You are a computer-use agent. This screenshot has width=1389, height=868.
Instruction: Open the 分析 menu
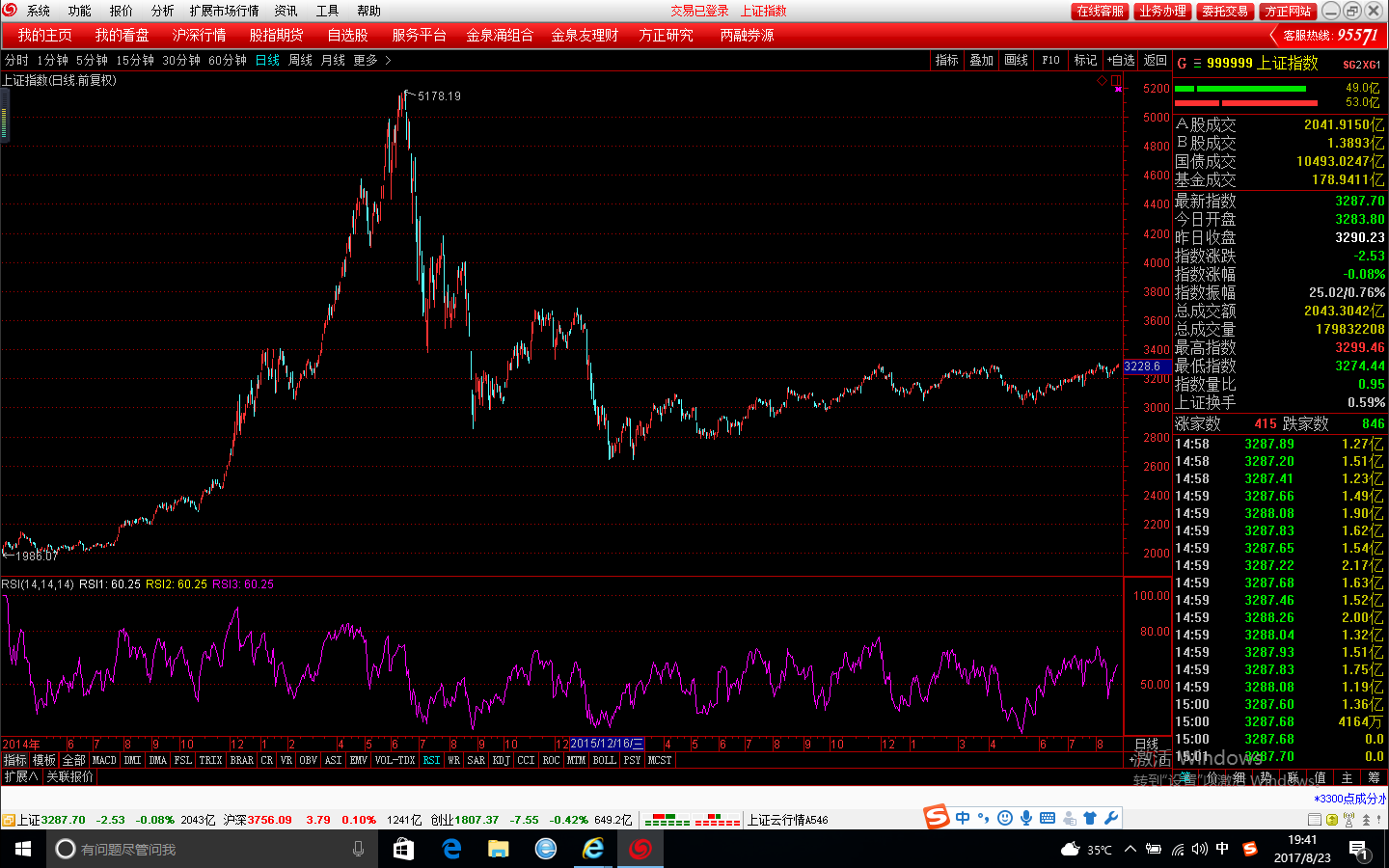pos(163,11)
